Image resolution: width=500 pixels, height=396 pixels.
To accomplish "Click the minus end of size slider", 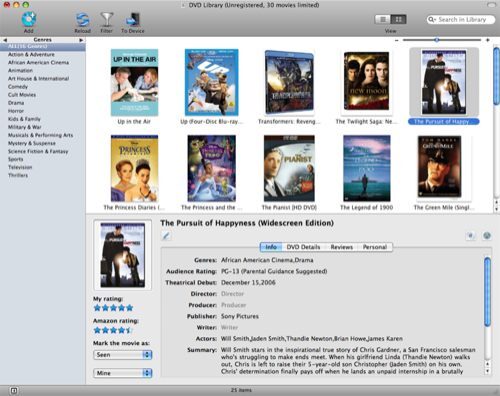I will (x=397, y=40).
